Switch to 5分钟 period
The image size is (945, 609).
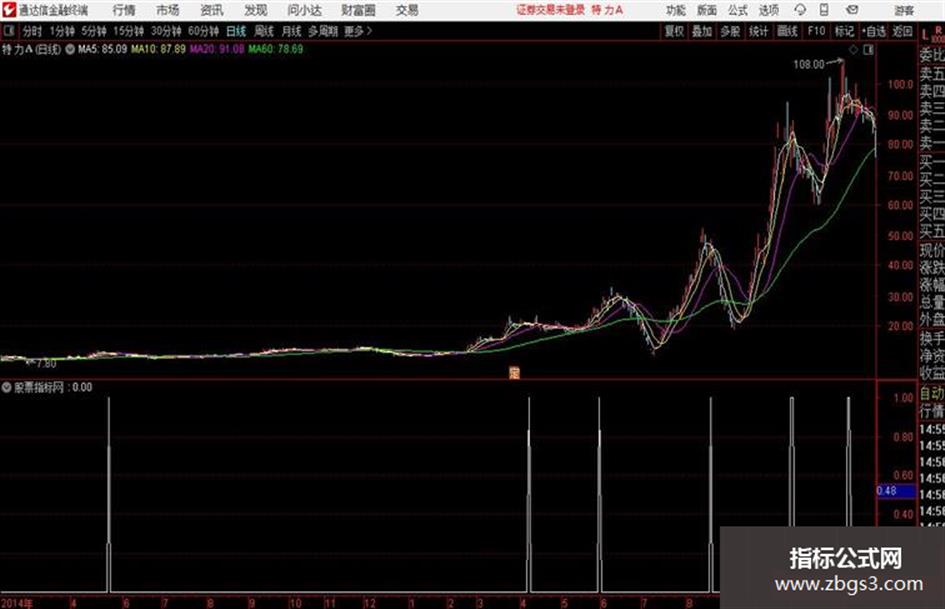[93, 30]
